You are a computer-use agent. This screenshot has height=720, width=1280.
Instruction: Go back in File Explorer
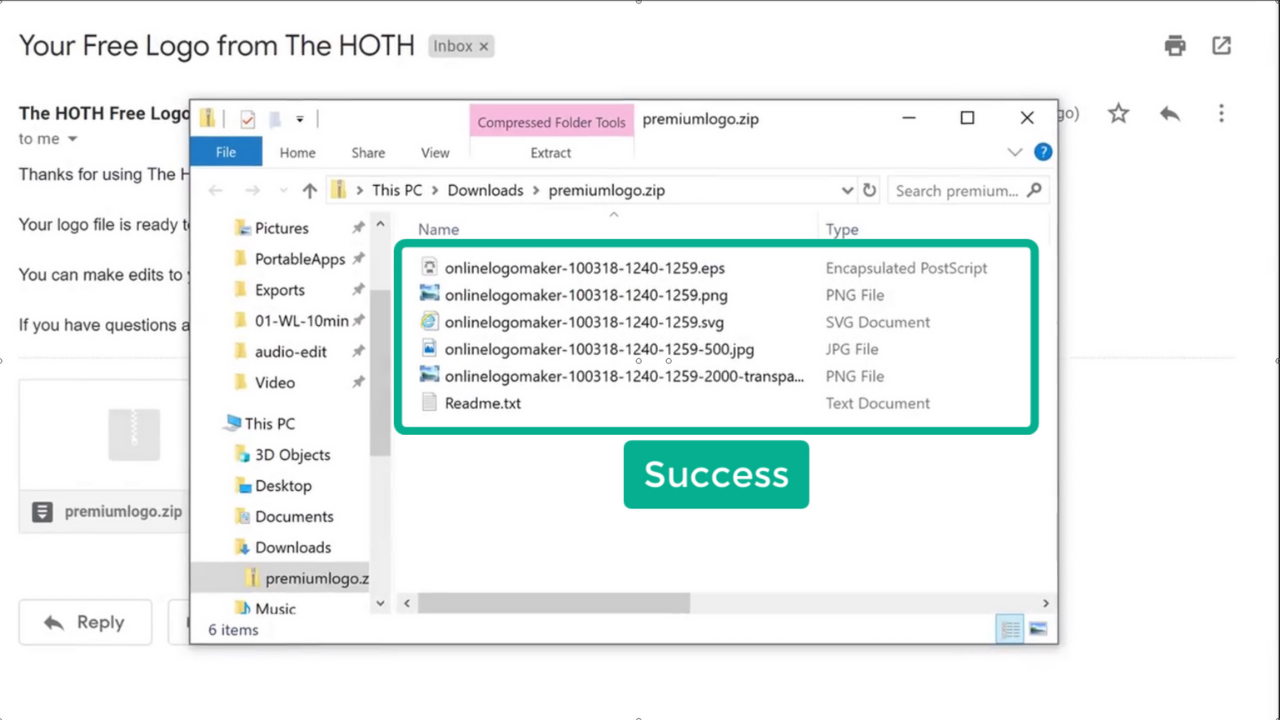[x=215, y=190]
